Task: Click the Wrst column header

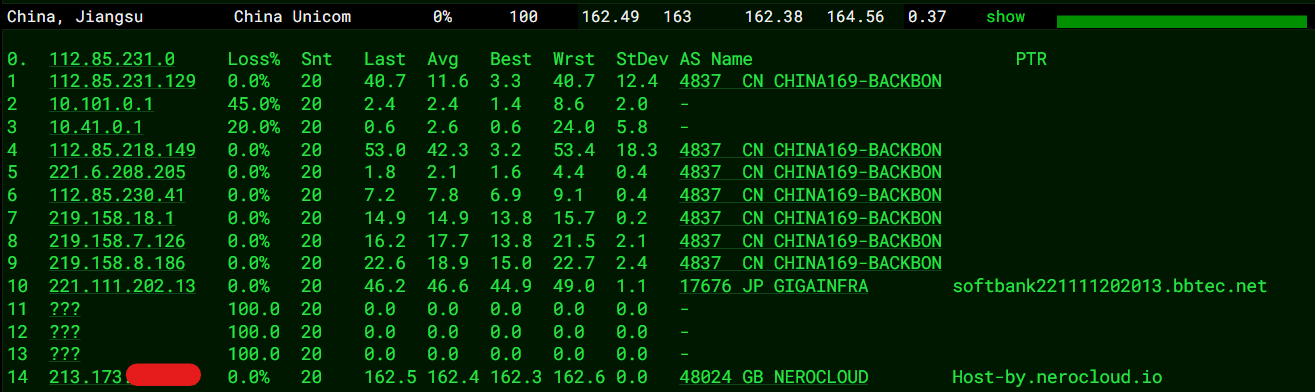Action: [x=574, y=60]
